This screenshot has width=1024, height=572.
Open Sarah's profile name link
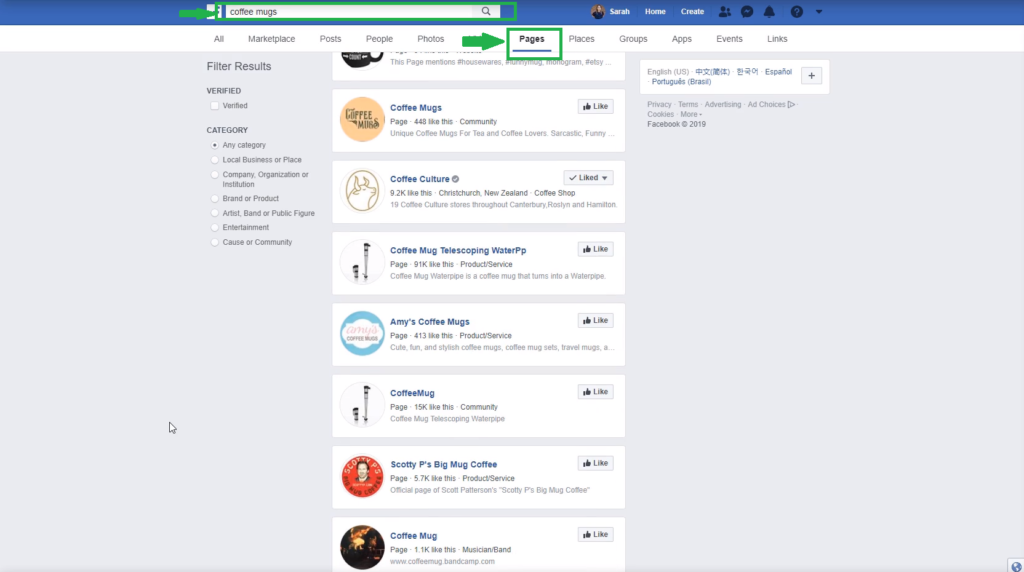(x=619, y=12)
